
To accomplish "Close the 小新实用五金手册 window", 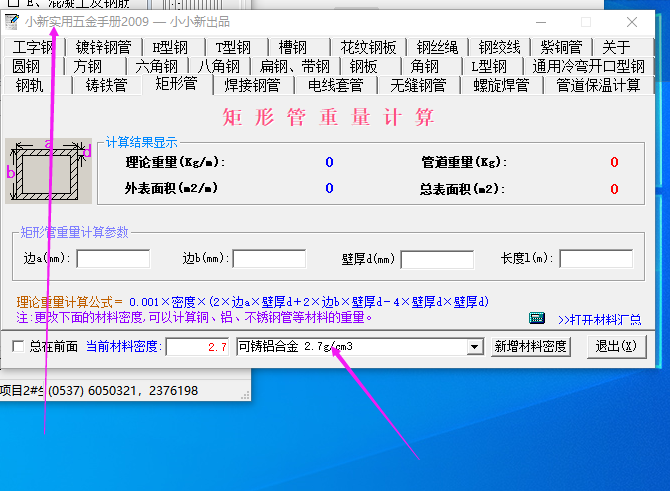I will 632,22.
